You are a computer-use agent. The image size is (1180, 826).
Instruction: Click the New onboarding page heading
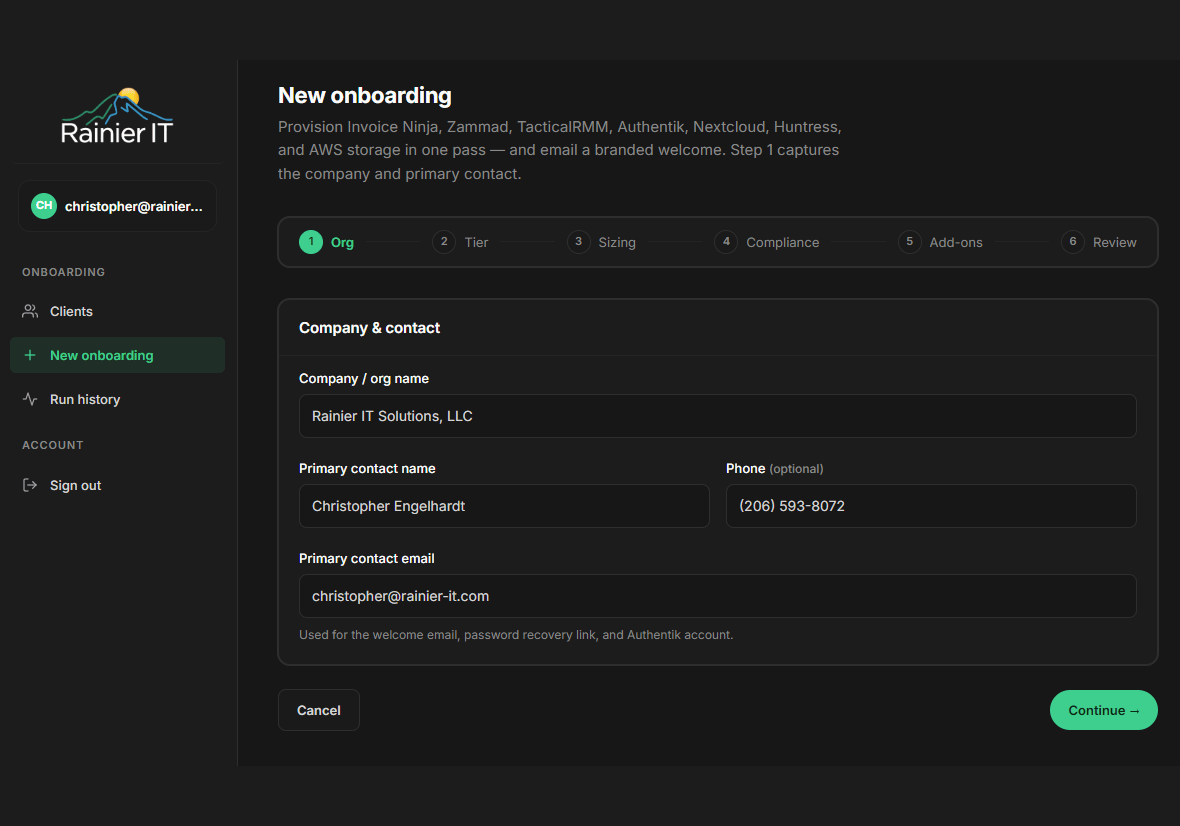(x=364, y=96)
